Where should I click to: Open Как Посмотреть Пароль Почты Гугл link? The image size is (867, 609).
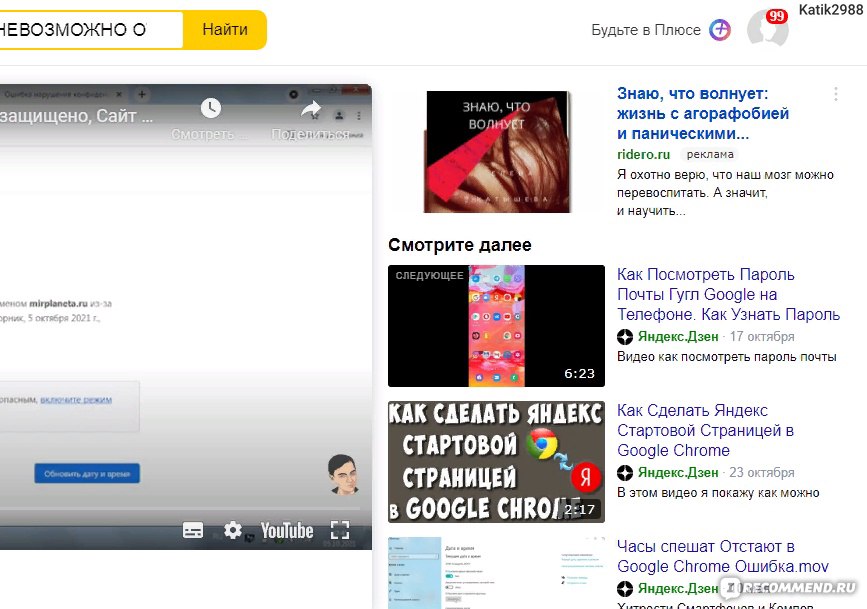click(x=728, y=294)
